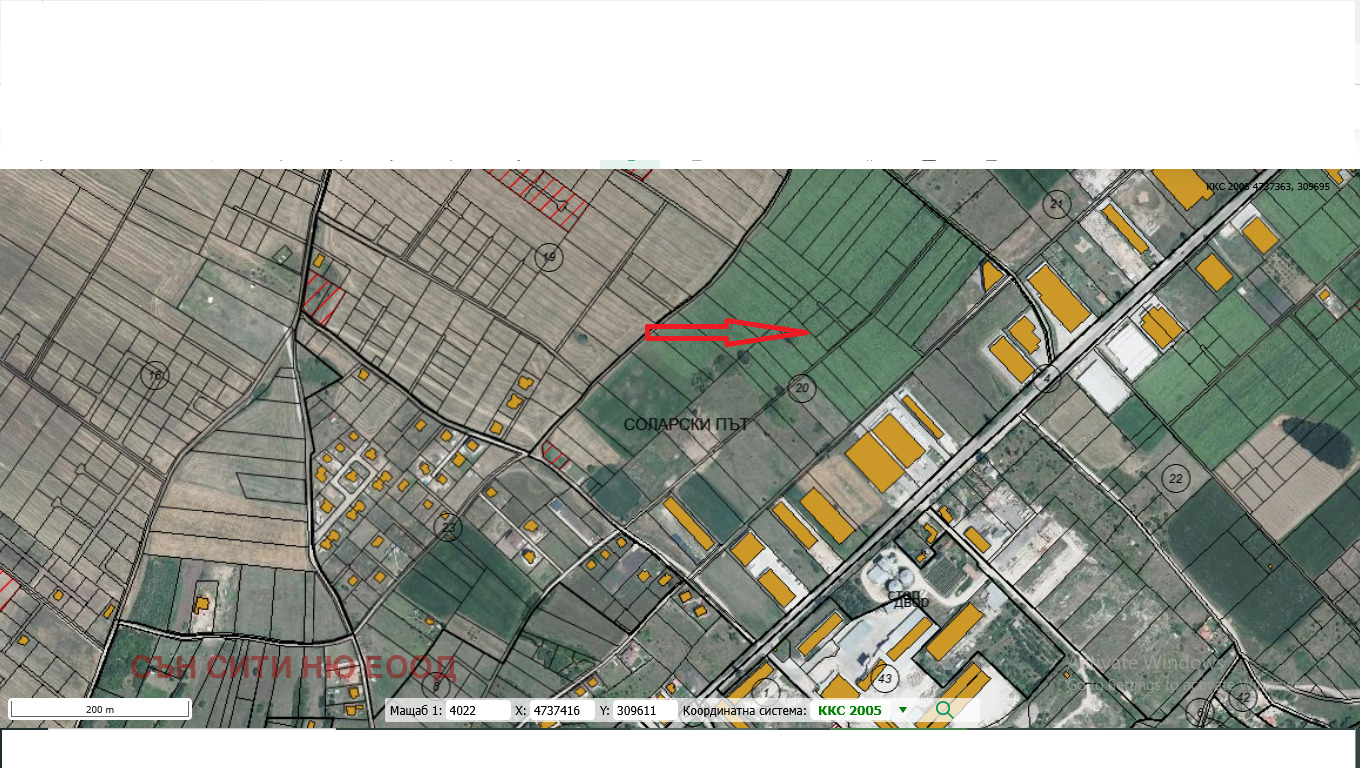Click the green magnifier search icon
The width and height of the screenshot is (1360, 768).
[944, 710]
